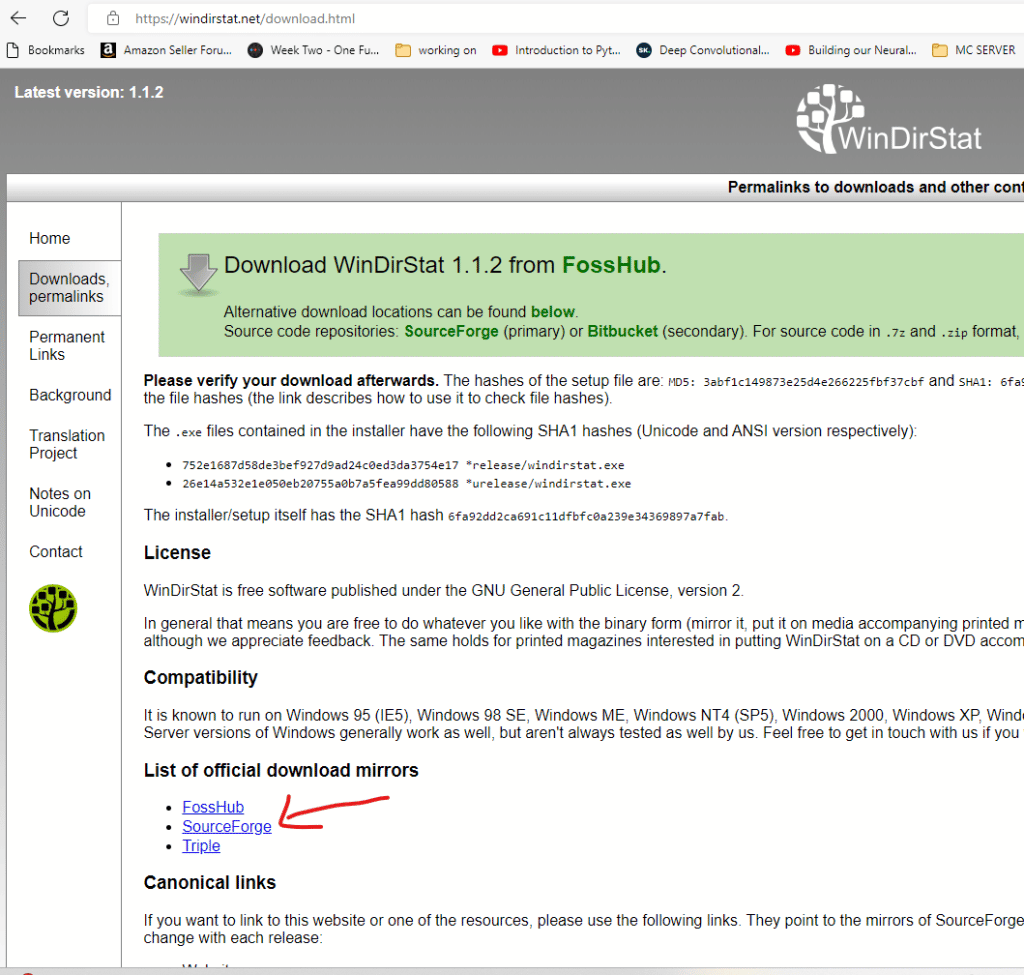Click the release/windirstat.exe hash line
Screen dimensions: 1024x975
[x=403, y=465]
